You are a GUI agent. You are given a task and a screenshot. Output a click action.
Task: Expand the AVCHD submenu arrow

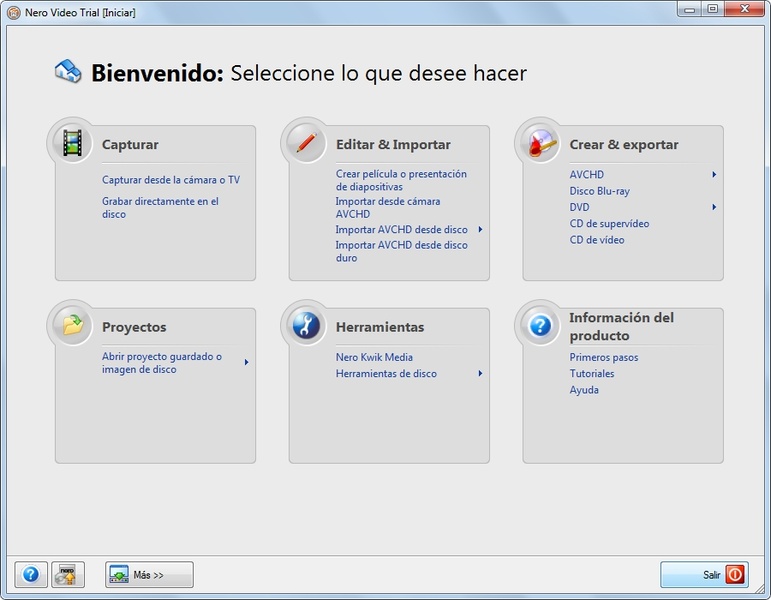point(714,175)
